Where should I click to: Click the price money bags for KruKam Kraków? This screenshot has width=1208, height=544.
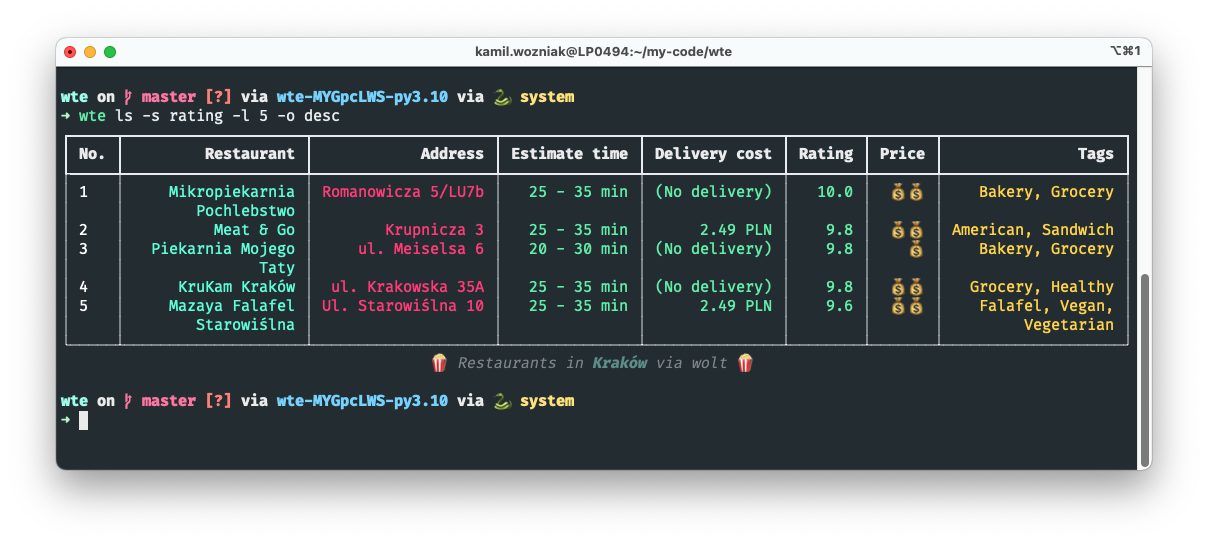[907, 287]
